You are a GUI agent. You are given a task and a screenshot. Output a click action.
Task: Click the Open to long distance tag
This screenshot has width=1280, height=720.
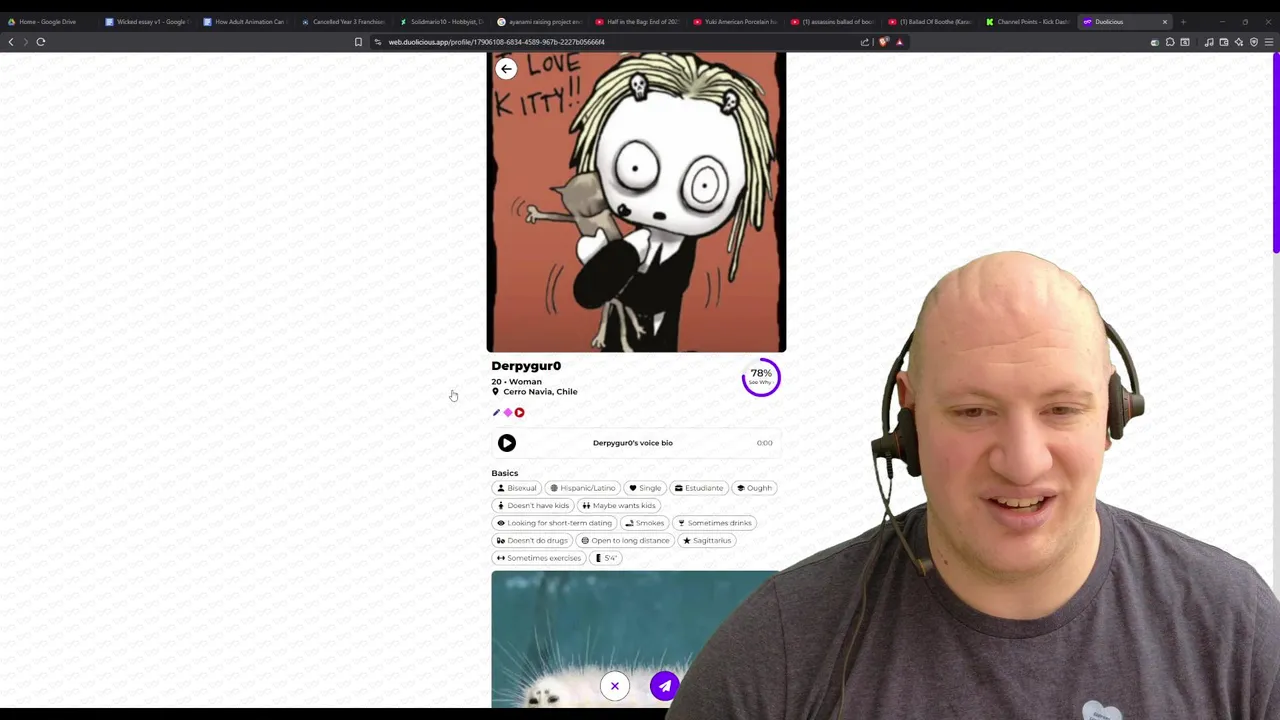tap(625, 541)
